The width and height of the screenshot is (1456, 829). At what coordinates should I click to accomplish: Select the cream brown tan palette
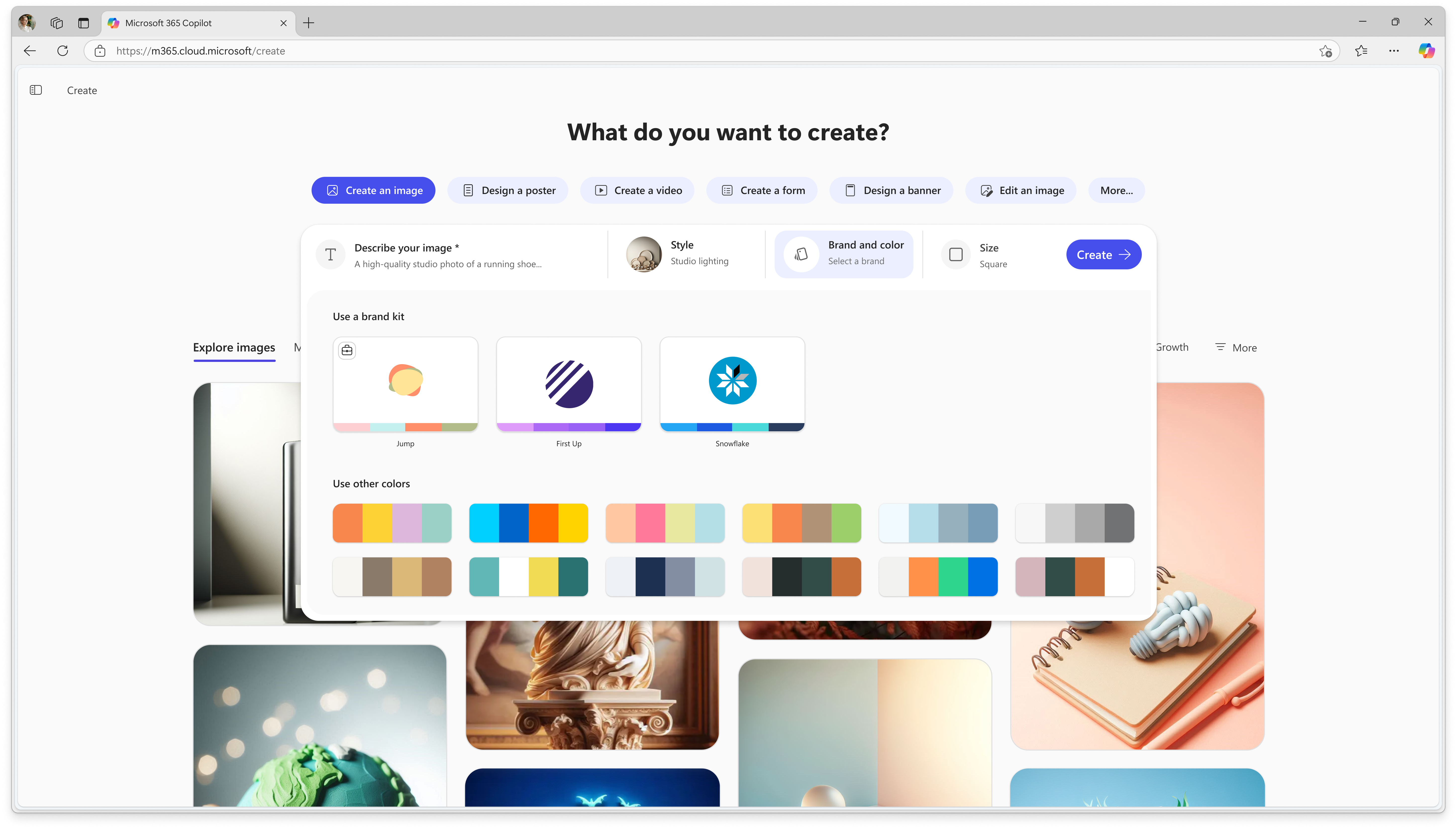pos(392,577)
